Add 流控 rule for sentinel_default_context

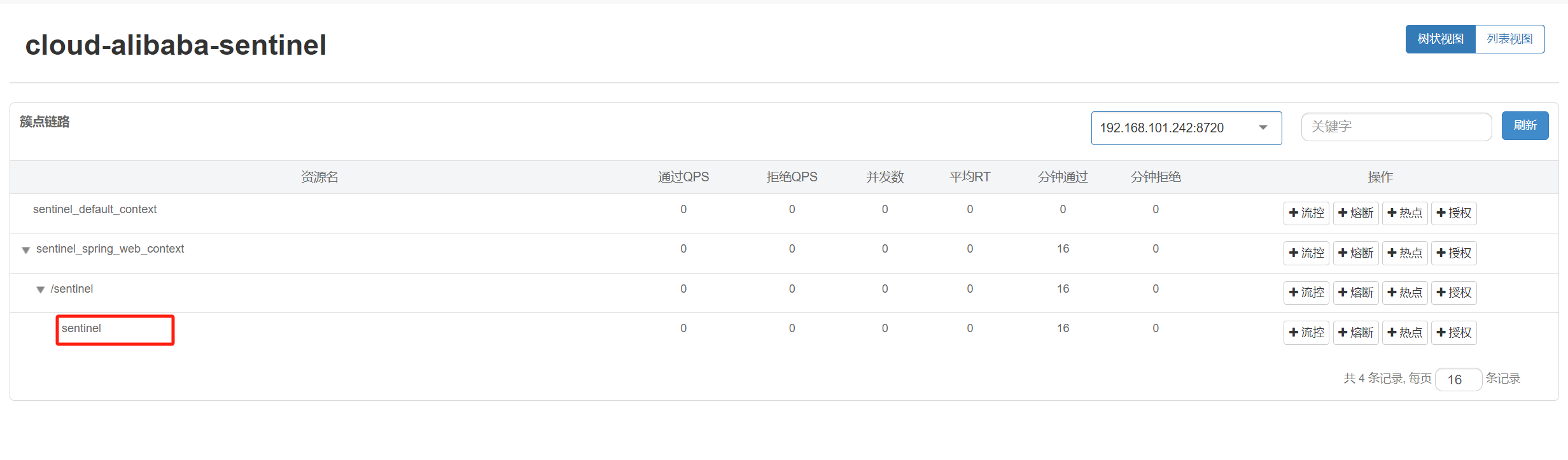[x=1305, y=213]
